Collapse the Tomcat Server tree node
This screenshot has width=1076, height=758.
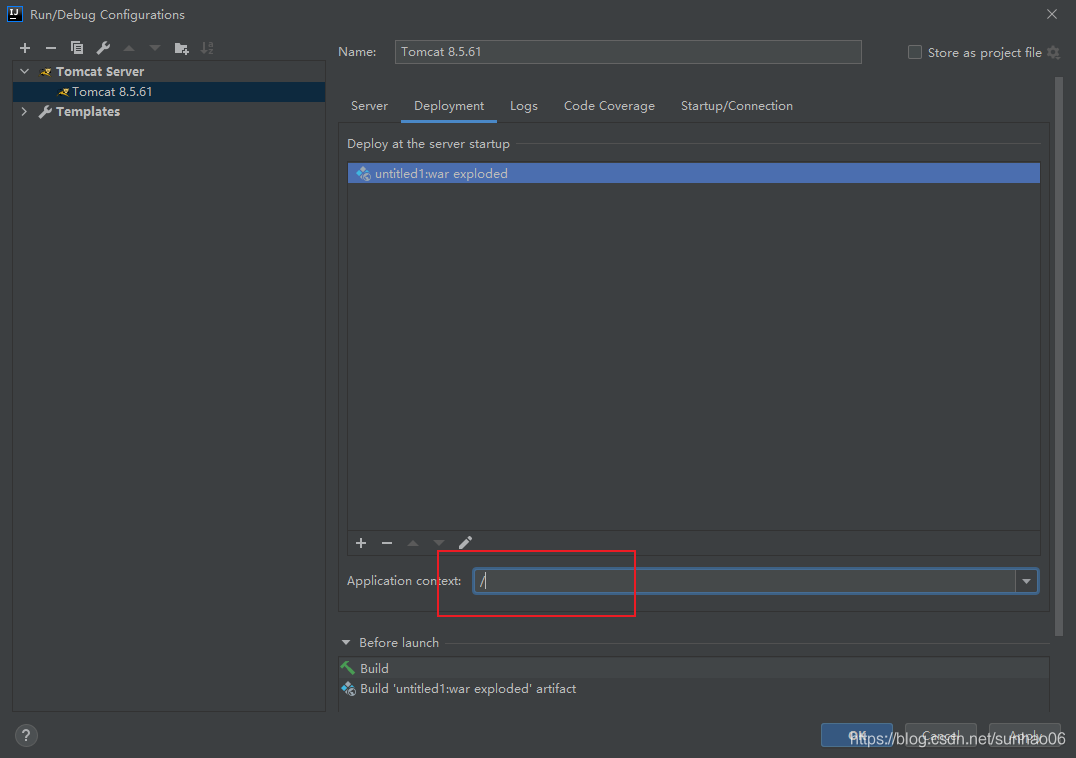[x=25, y=71]
